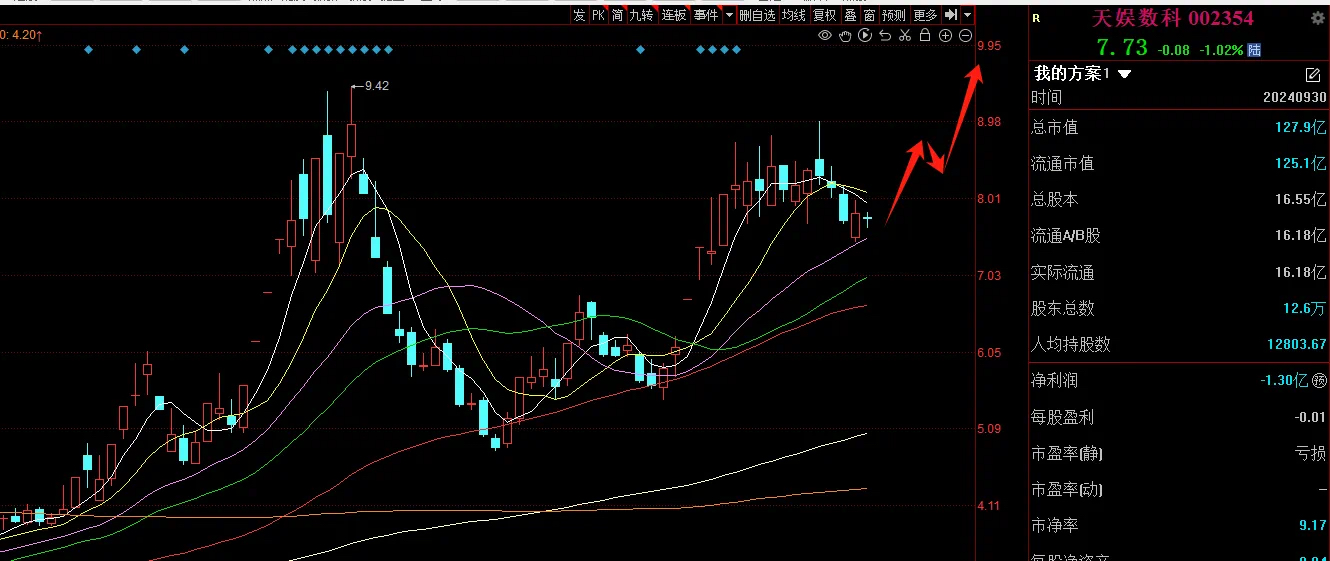This screenshot has height=561, width=1330.
Task: Click the 5.09 price axis label
Action: tap(989, 429)
